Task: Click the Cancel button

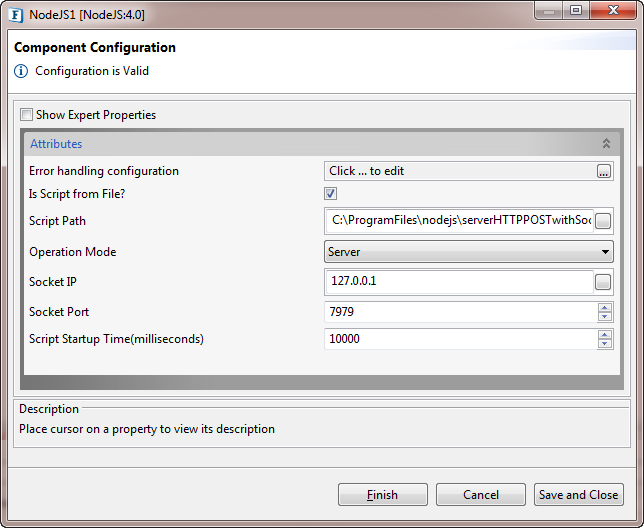Action: [481, 495]
